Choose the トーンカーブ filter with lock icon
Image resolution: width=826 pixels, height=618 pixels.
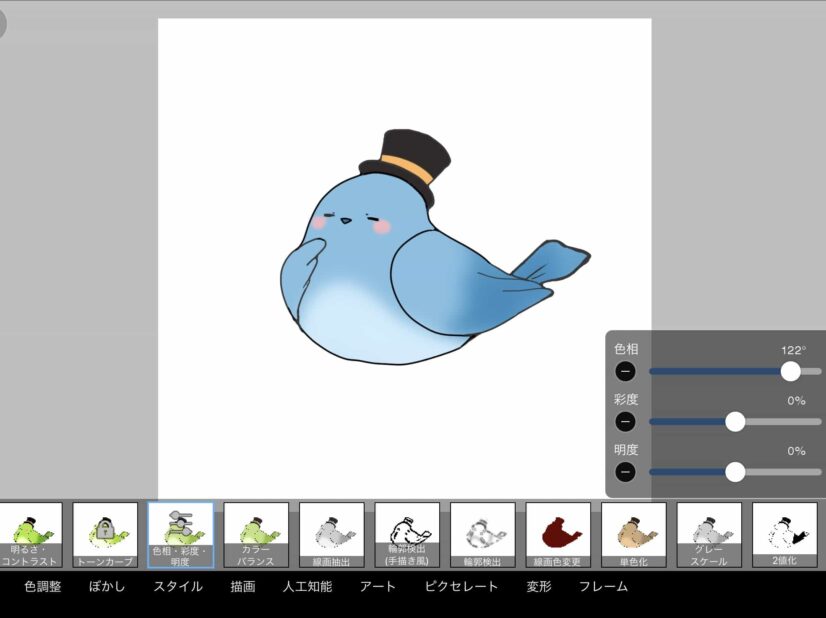pos(105,535)
